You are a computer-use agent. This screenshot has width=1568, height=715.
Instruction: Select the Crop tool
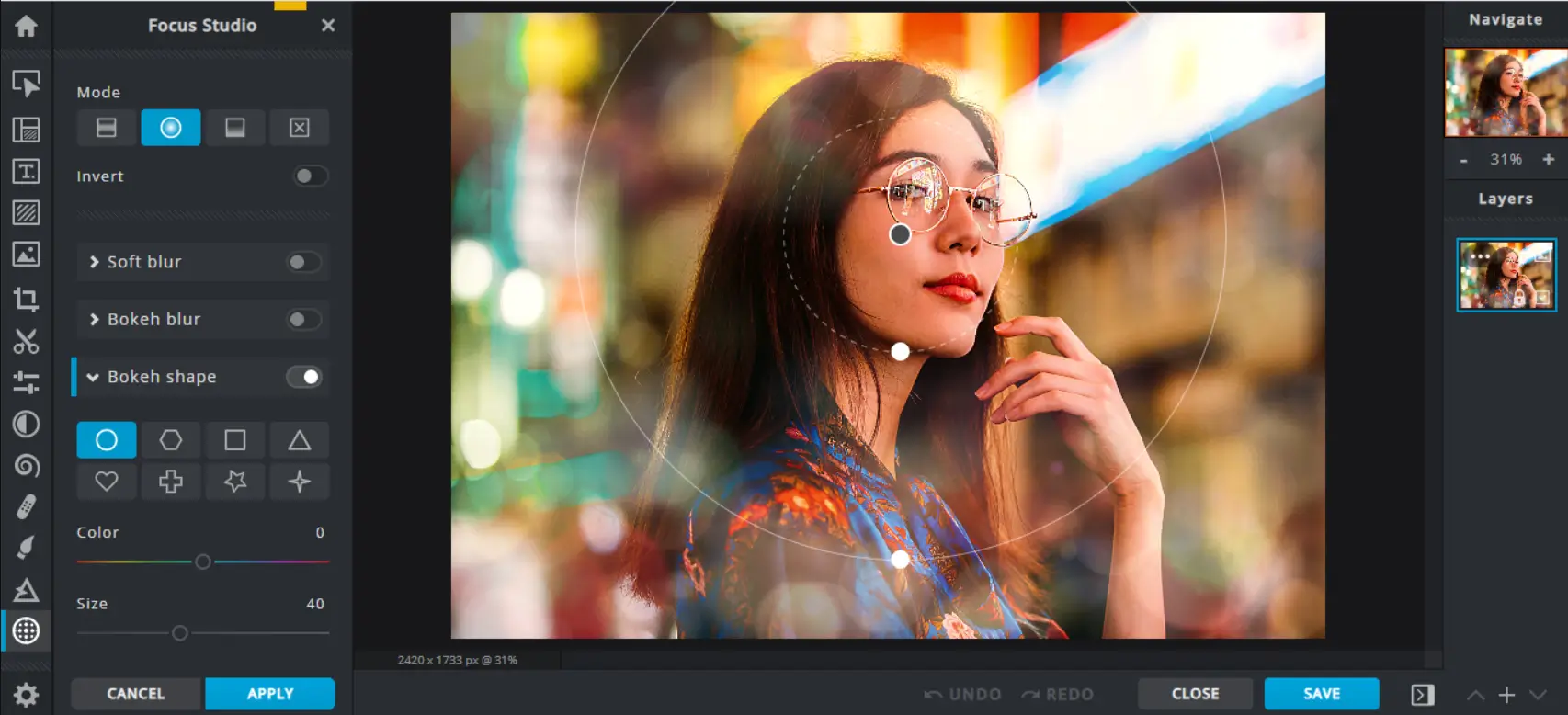point(26,299)
